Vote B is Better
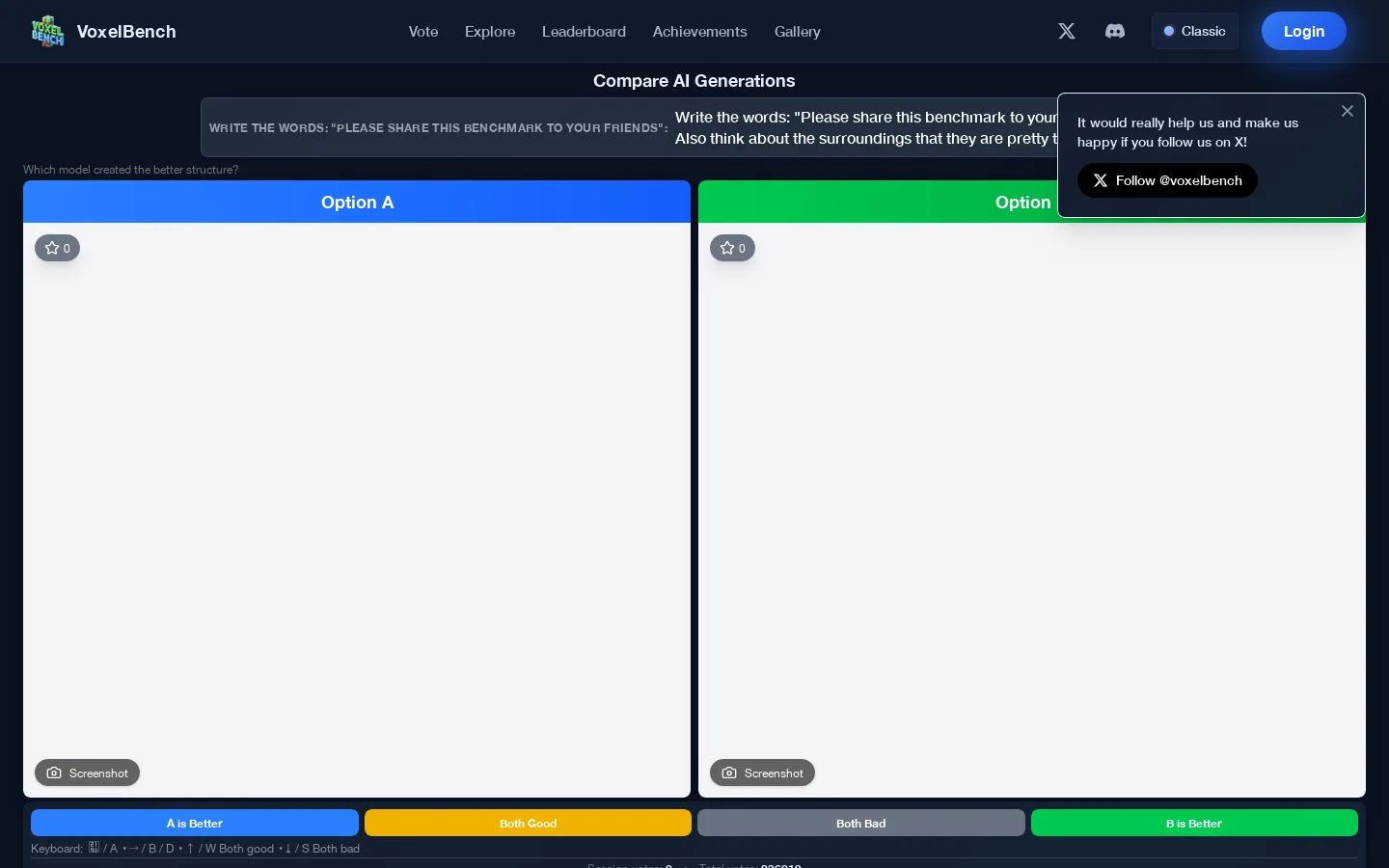 pos(1194,823)
